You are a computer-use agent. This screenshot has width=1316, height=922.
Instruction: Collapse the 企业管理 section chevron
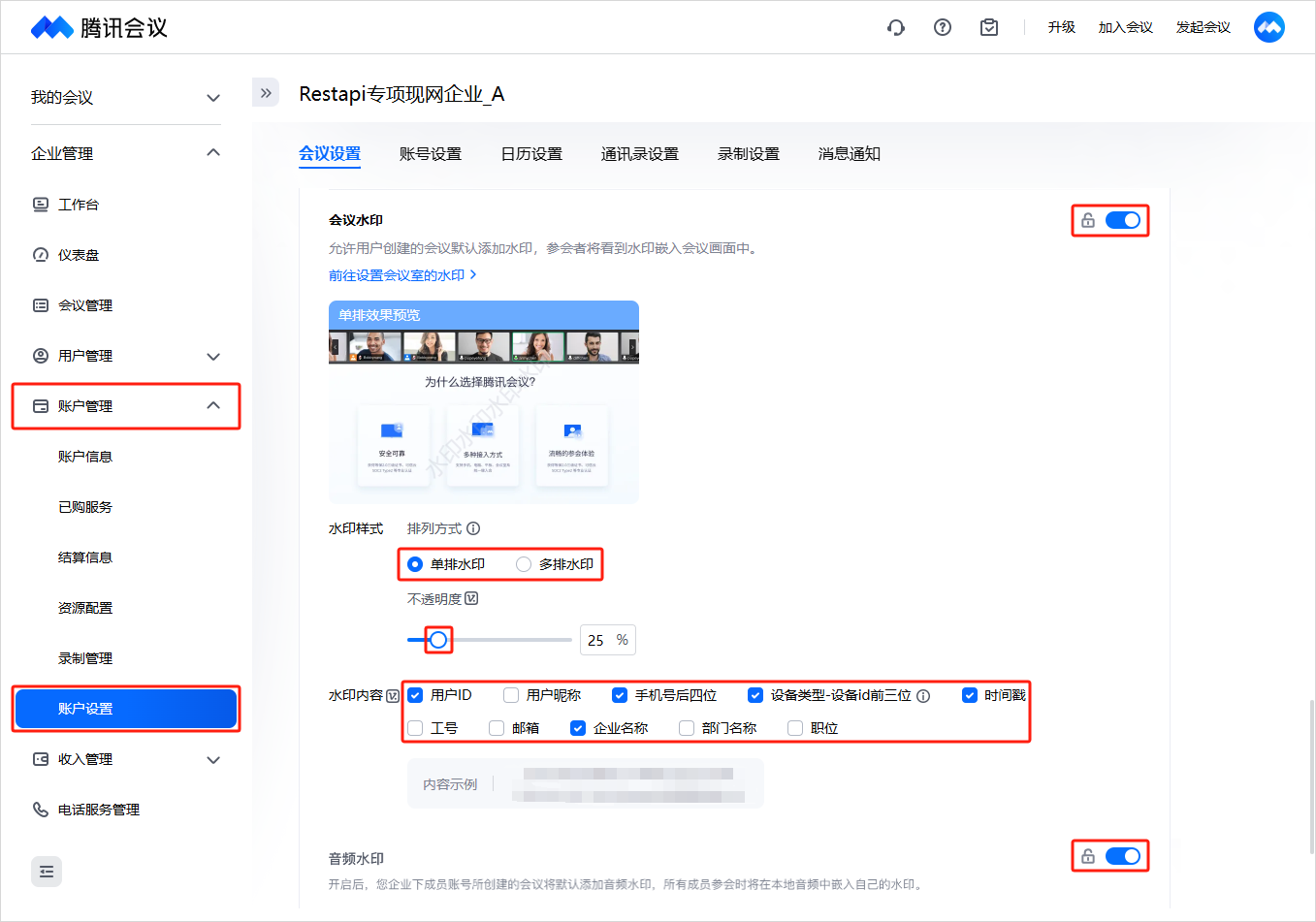coord(213,152)
